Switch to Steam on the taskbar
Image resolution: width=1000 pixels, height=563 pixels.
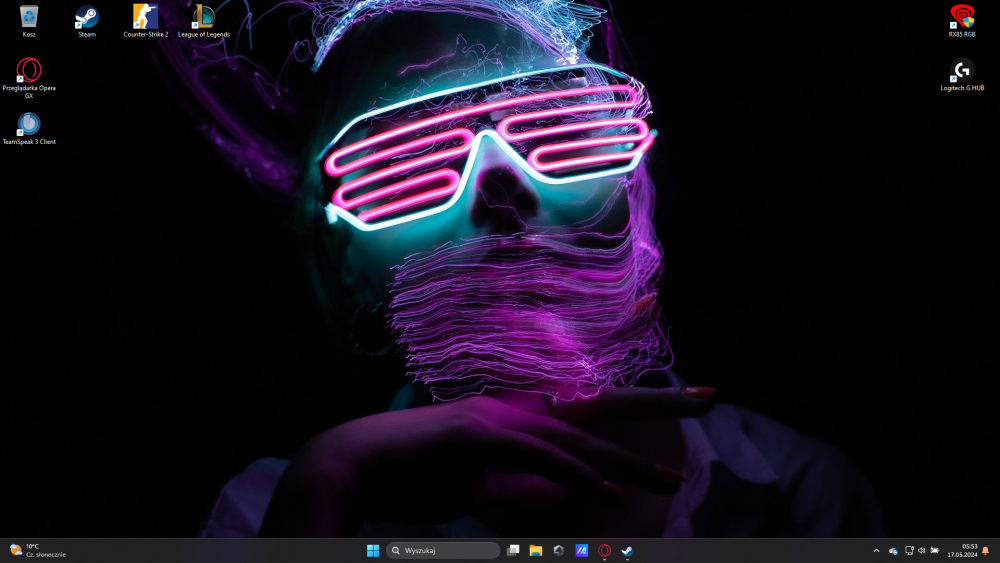(x=628, y=550)
